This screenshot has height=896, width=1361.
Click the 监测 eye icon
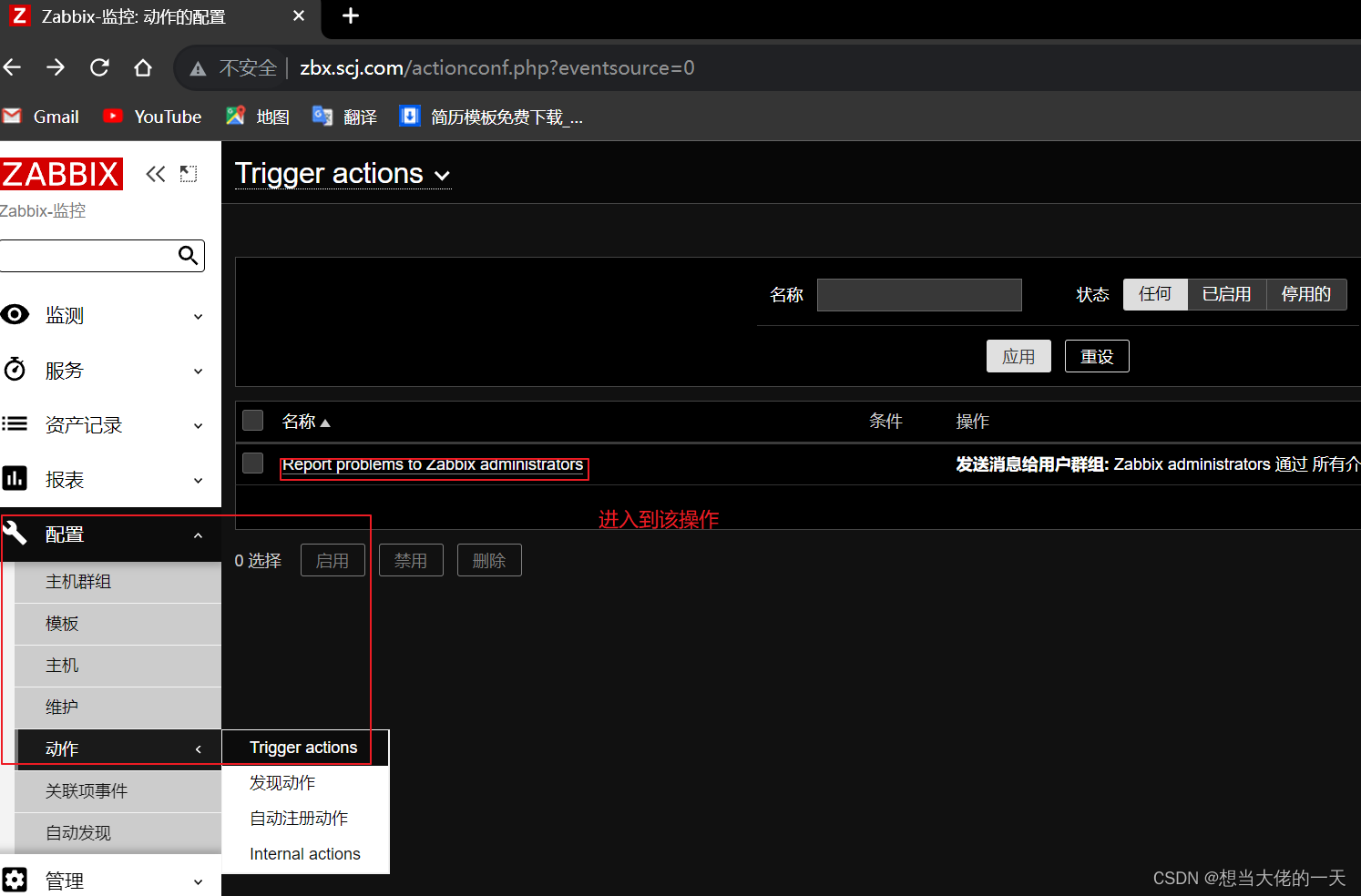click(15, 315)
